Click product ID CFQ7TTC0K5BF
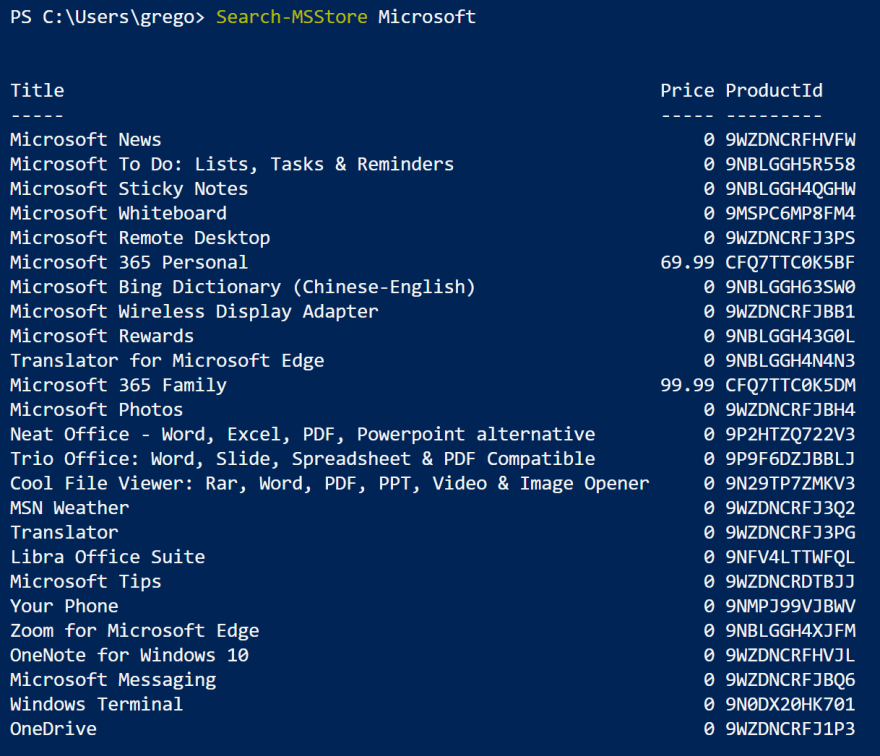Screen dimensions: 880x756 click(x=791, y=262)
